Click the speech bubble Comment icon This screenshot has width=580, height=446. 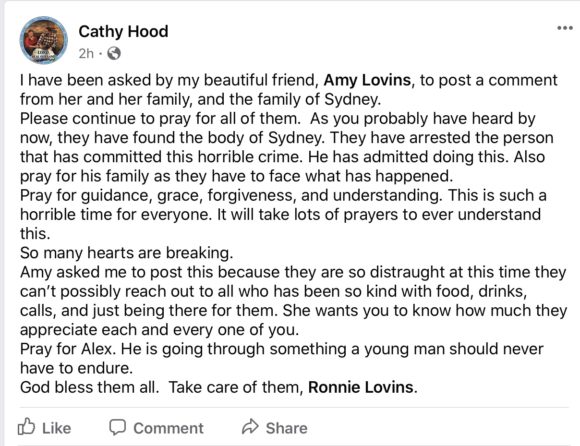click(117, 427)
